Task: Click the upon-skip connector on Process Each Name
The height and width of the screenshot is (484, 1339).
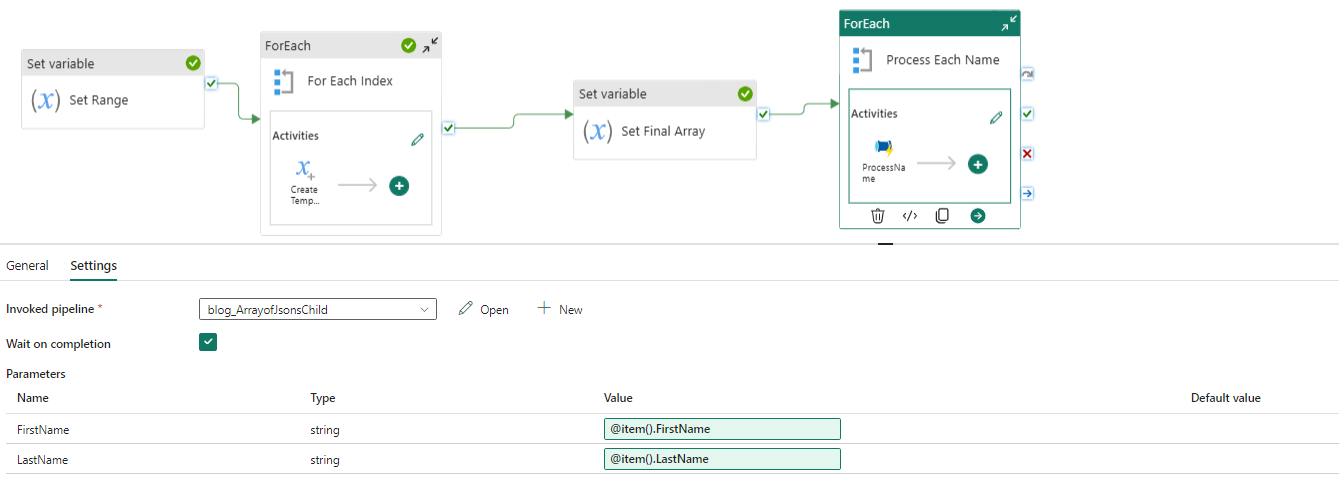Action: click(1027, 74)
